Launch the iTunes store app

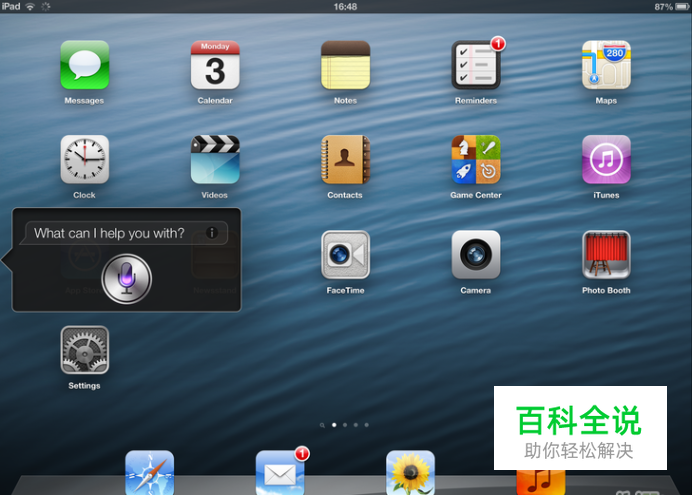click(606, 160)
